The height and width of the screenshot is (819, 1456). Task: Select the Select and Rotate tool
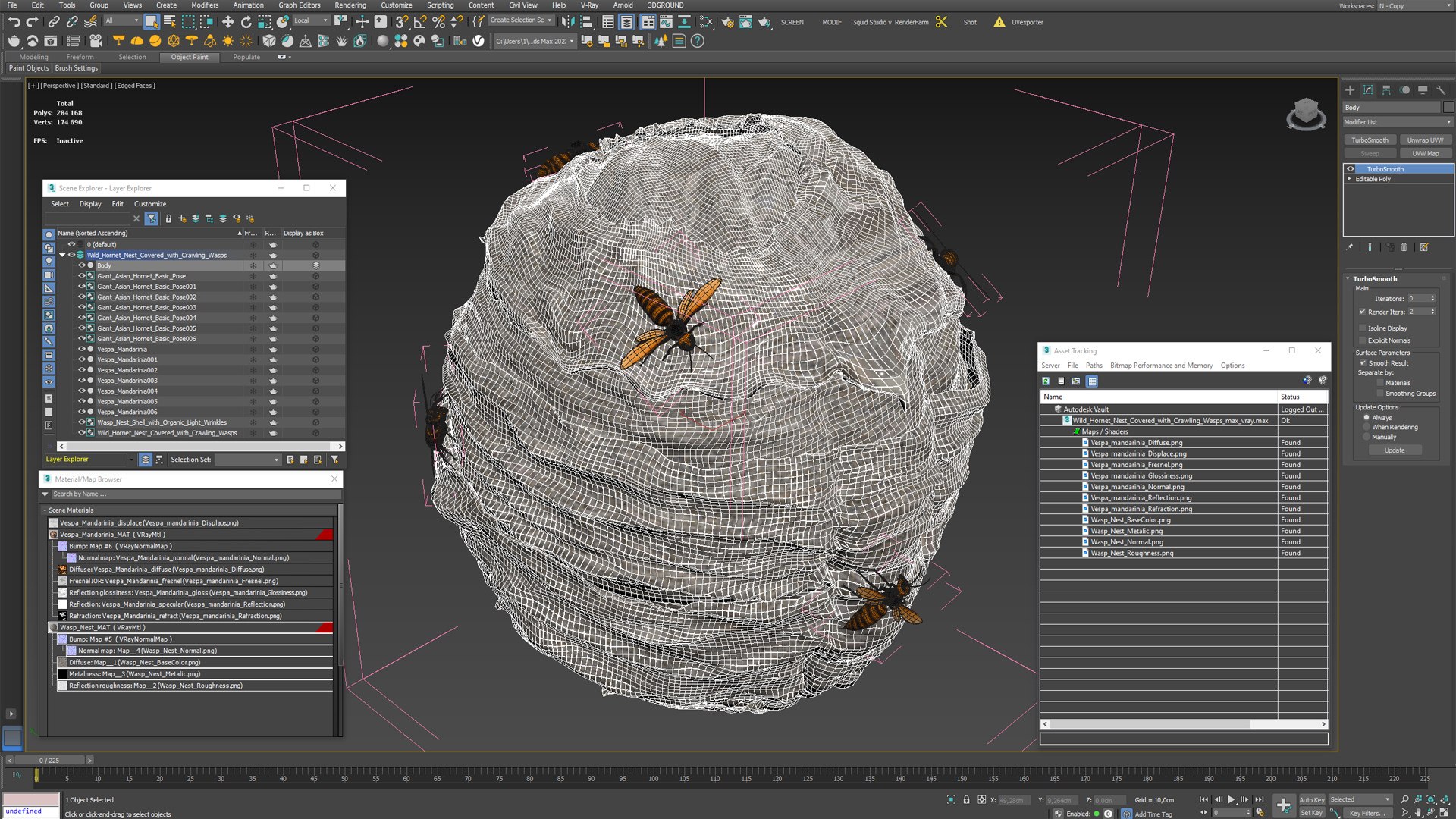pyautogui.click(x=246, y=22)
